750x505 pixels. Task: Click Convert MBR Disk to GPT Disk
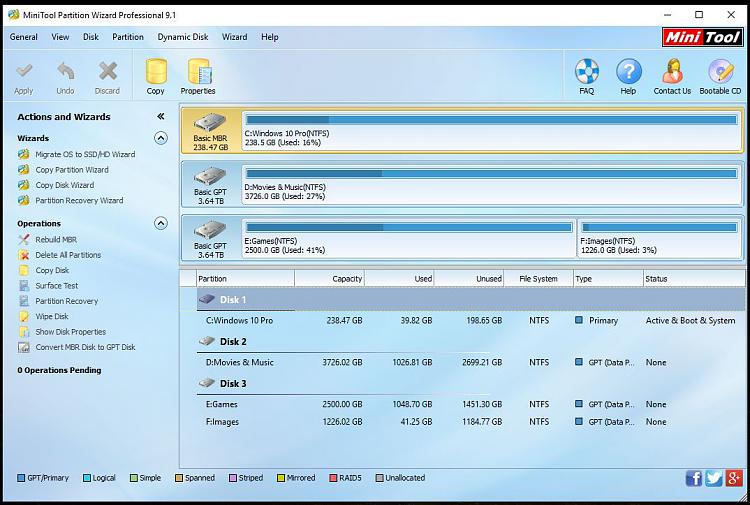85,347
